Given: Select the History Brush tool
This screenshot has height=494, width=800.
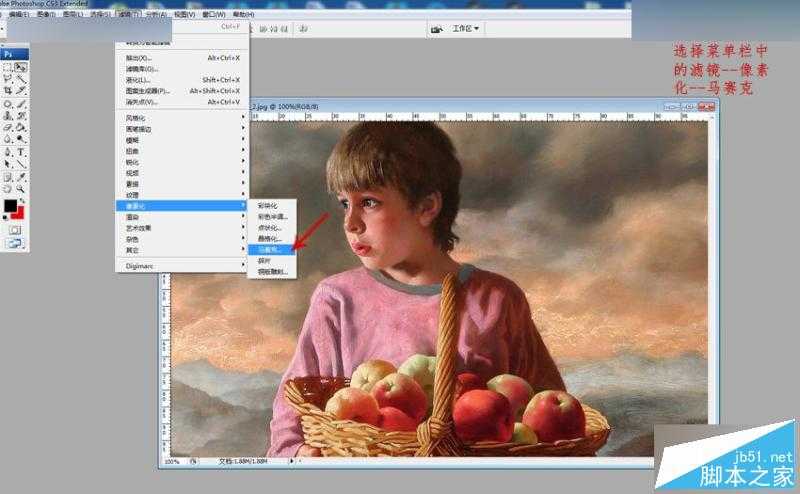Looking at the screenshot, I should click(x=20, y=116).
